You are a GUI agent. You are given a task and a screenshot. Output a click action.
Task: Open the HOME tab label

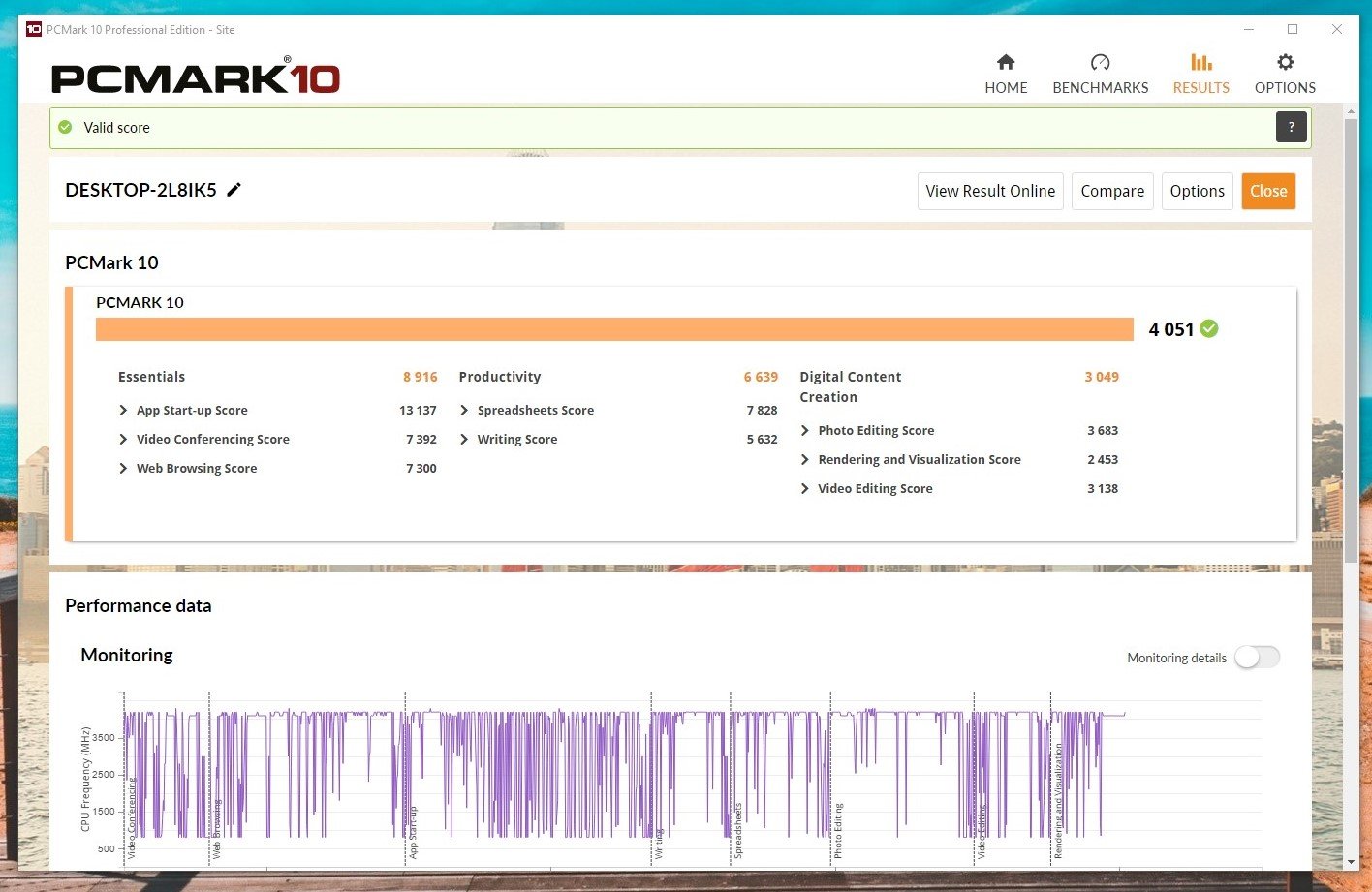[1006, 87]
